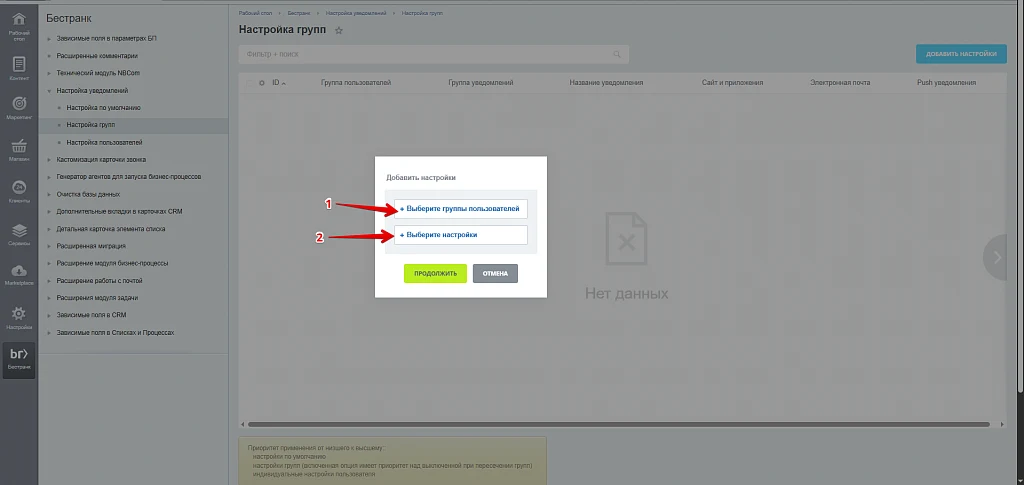Image resolution: width=1024 pixels, height=485 pixels.
Task: Open the Магазин basket sidebar section
Action: coord(19,149)
